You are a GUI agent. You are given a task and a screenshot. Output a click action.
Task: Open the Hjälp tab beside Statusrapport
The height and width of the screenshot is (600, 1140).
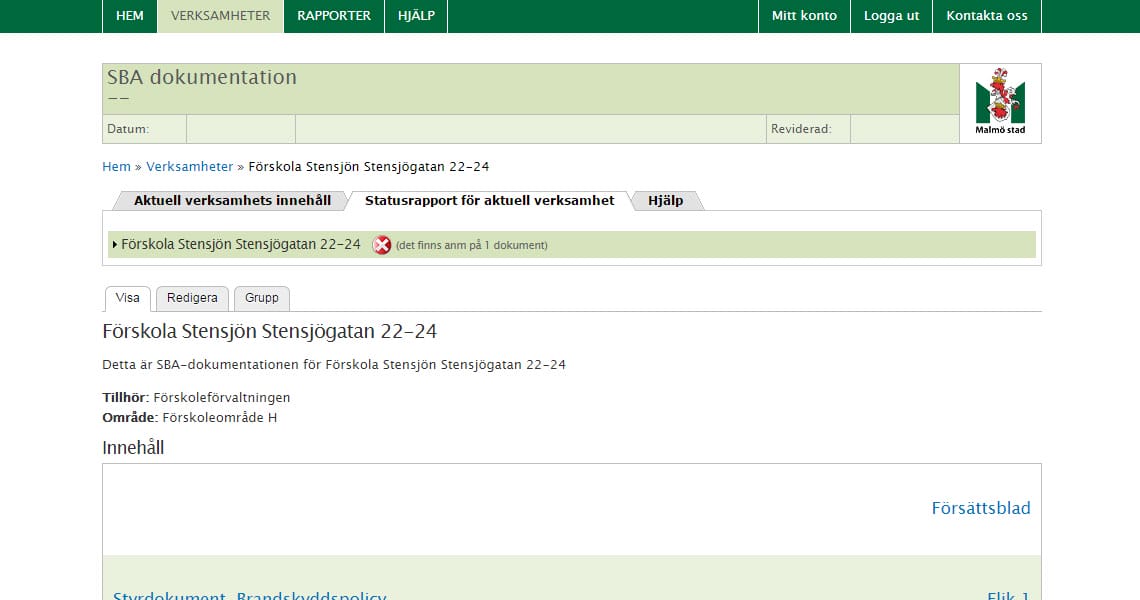coord(665,201)
